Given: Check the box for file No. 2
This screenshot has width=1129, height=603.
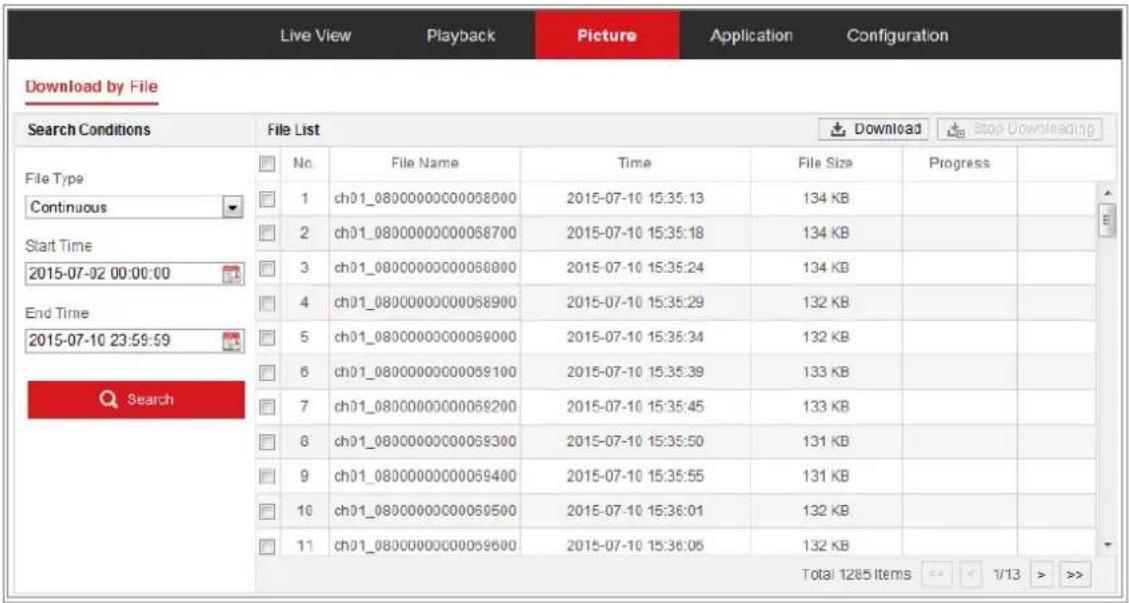Looking at the screenshot, I should pyautogui.click(x=265, y=233).
